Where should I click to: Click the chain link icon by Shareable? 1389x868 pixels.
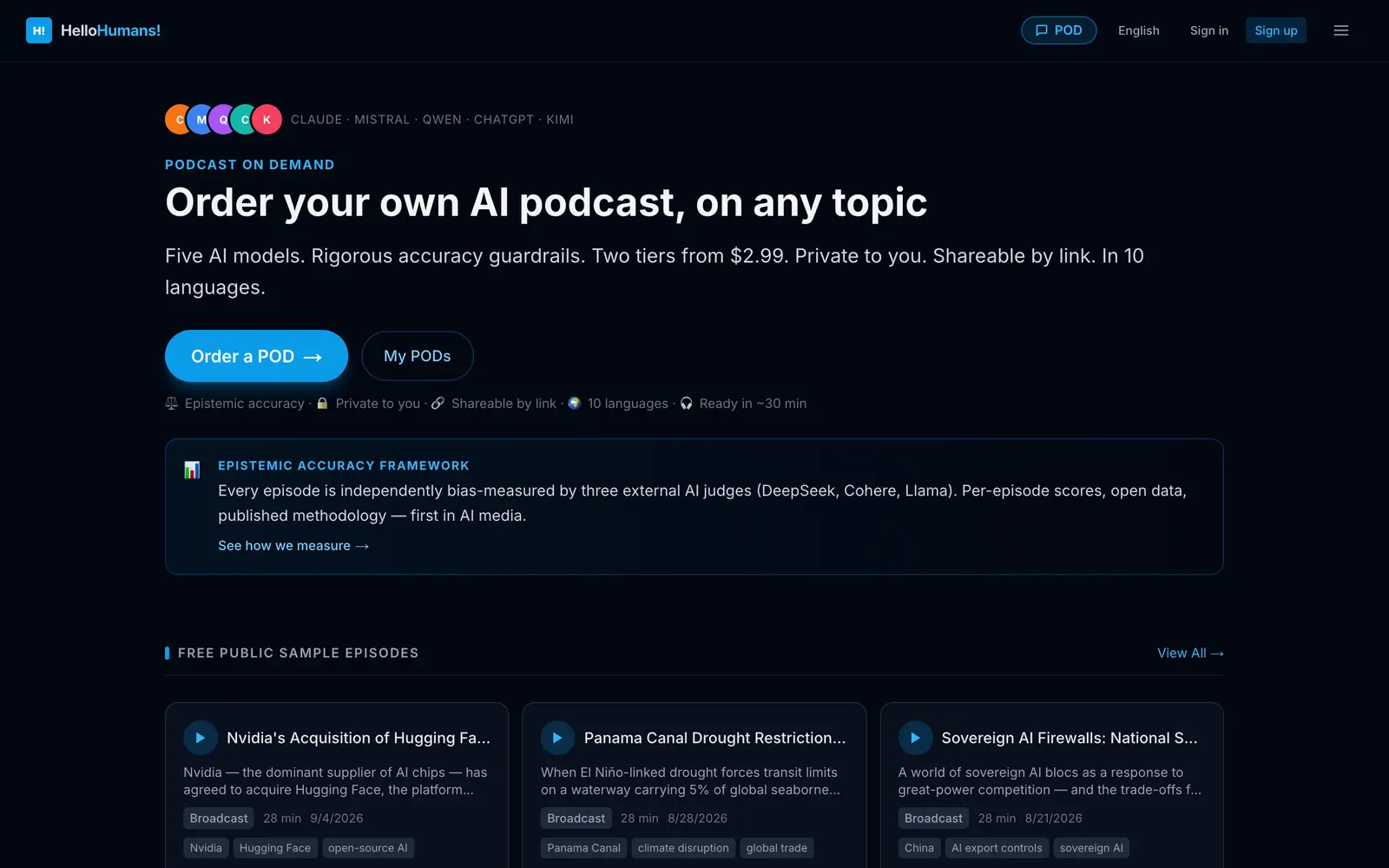[x=438, y=404]
